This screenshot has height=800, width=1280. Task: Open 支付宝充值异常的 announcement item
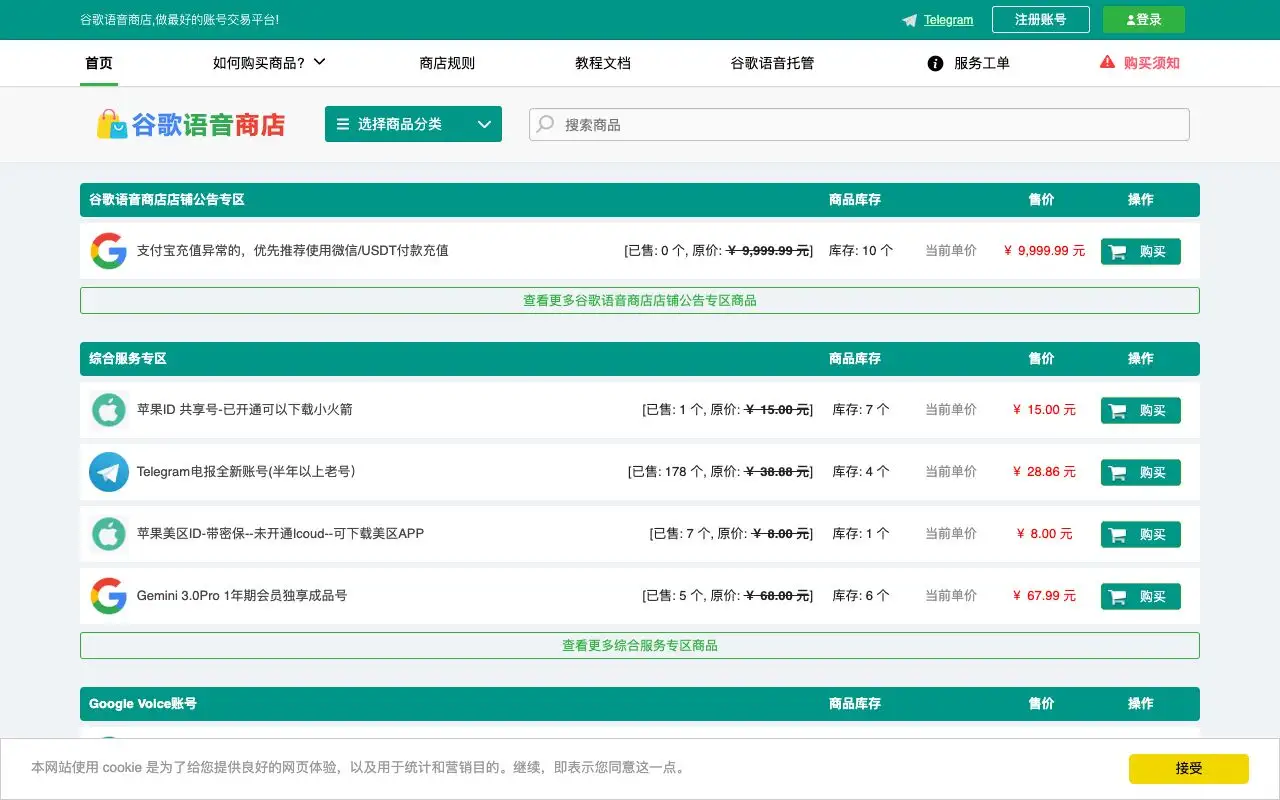click(292, 251)
